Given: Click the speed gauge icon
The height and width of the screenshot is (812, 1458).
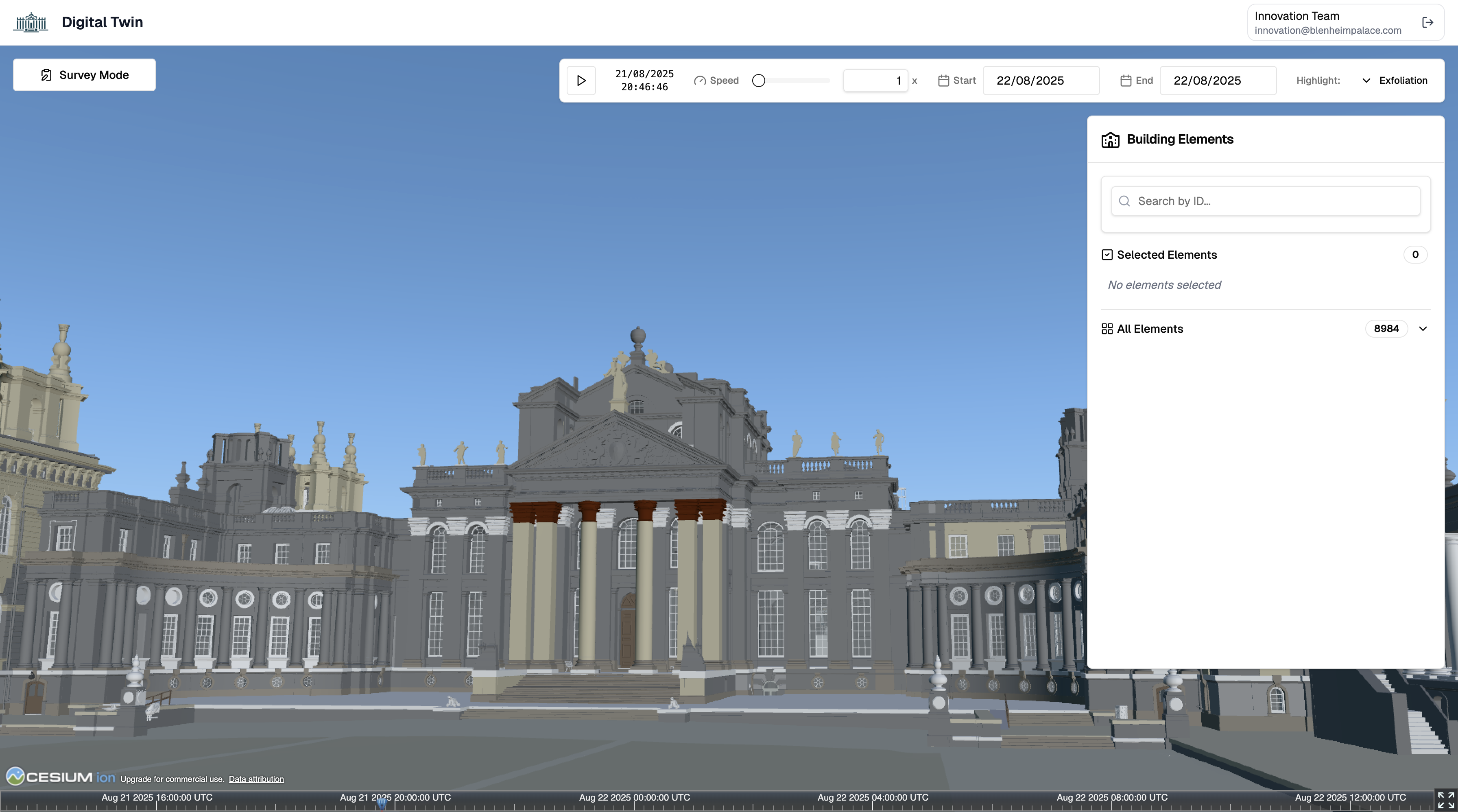Looking at the screenshot, I should [700, 81].
